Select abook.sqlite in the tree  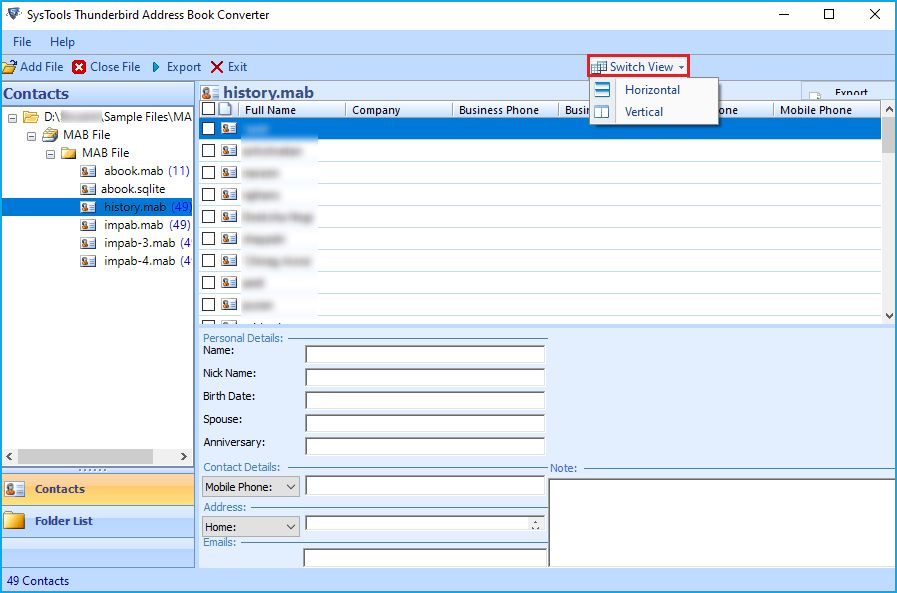(x=133, y=189)
